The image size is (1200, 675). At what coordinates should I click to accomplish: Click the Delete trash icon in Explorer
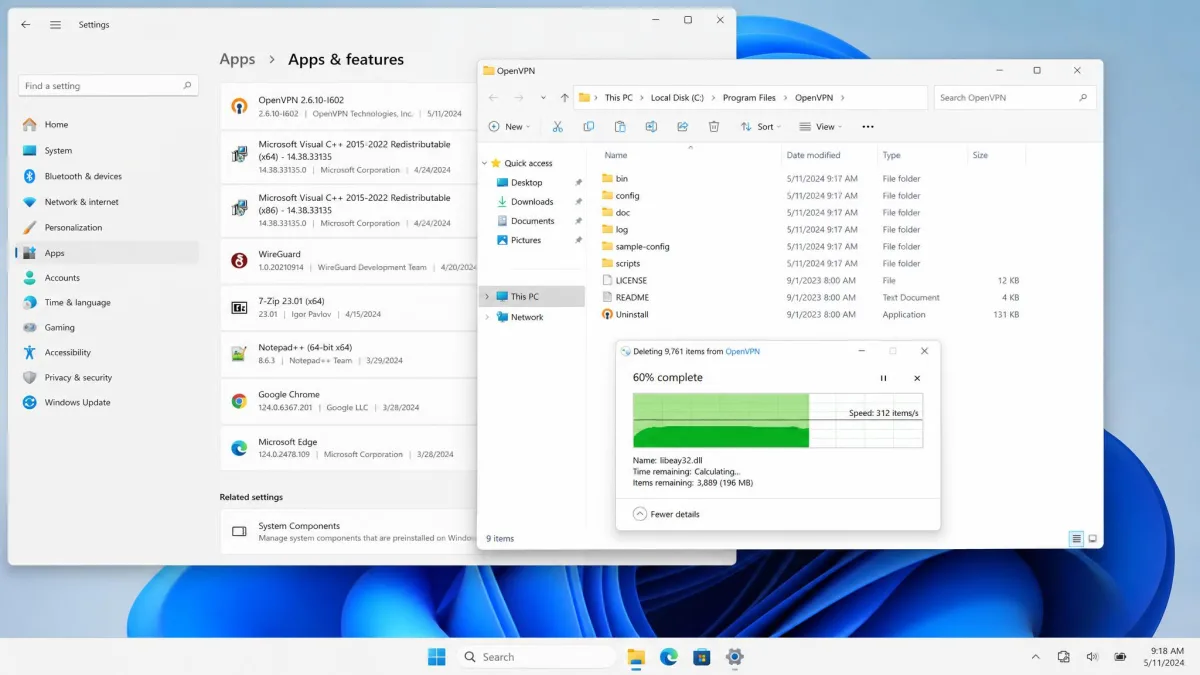(x=714, y=127)
